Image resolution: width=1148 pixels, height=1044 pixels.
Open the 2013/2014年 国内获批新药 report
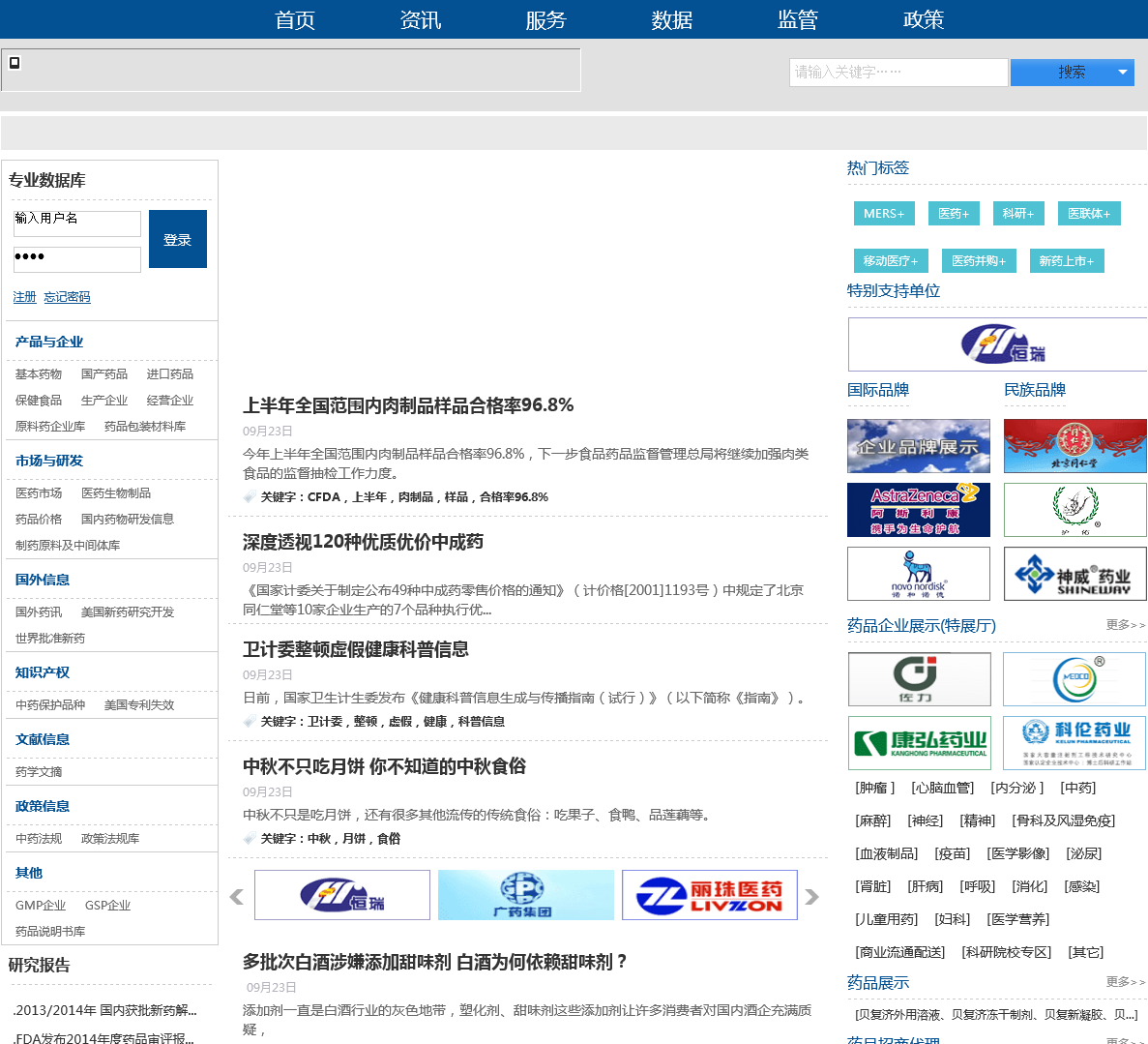[104, 1010]
